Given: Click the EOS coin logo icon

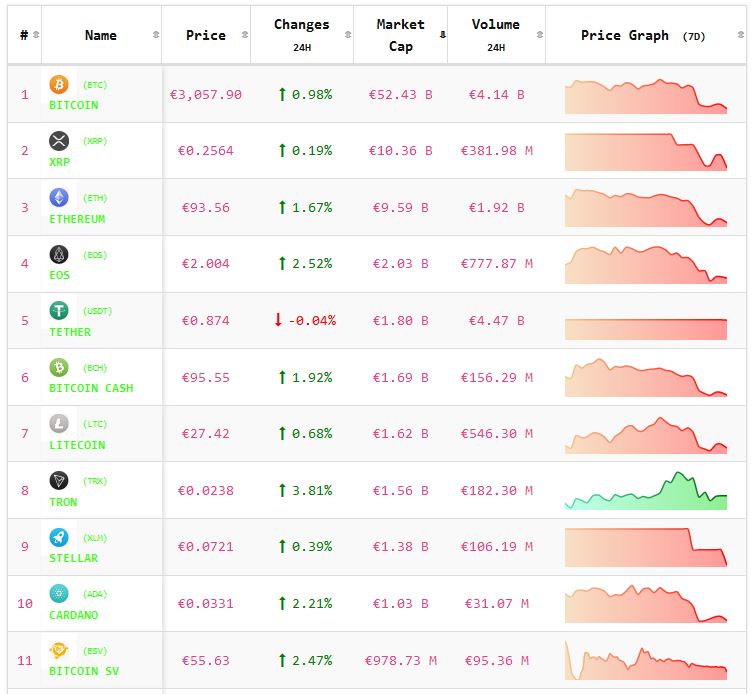Looking at the screenshot, I should 59,254.
